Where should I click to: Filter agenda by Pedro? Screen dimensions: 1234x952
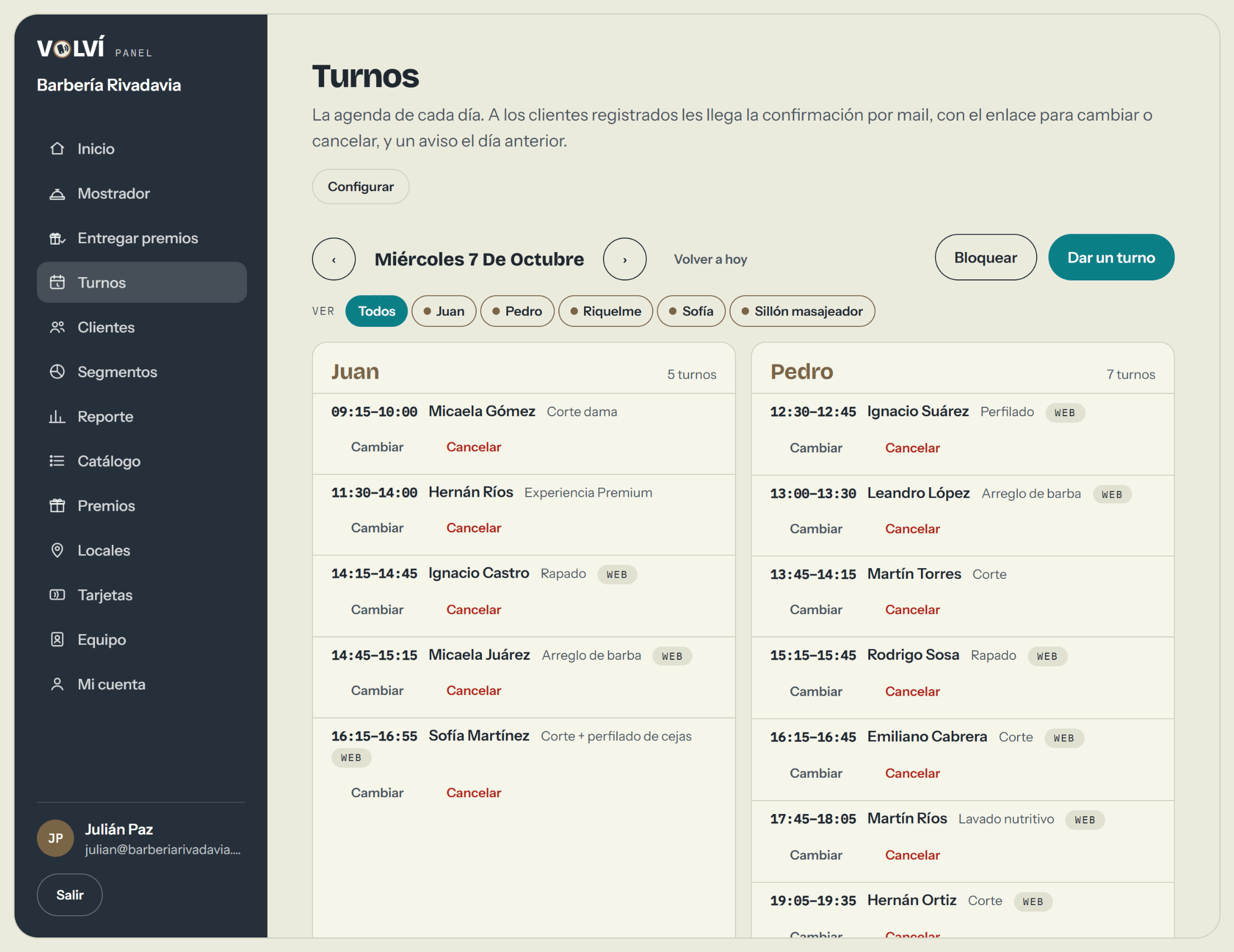[518, 311]
